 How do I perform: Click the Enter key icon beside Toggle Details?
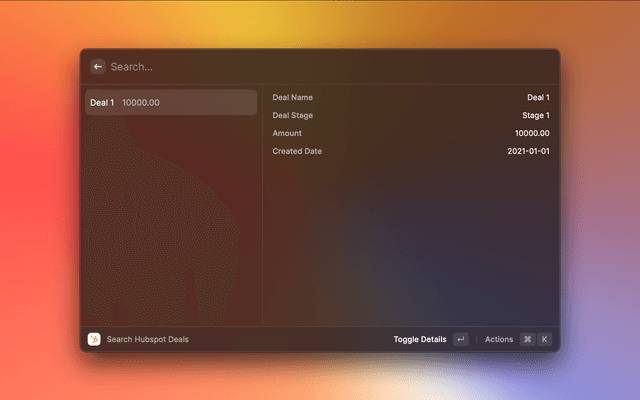pyautogui.click(x=460, y=339)
